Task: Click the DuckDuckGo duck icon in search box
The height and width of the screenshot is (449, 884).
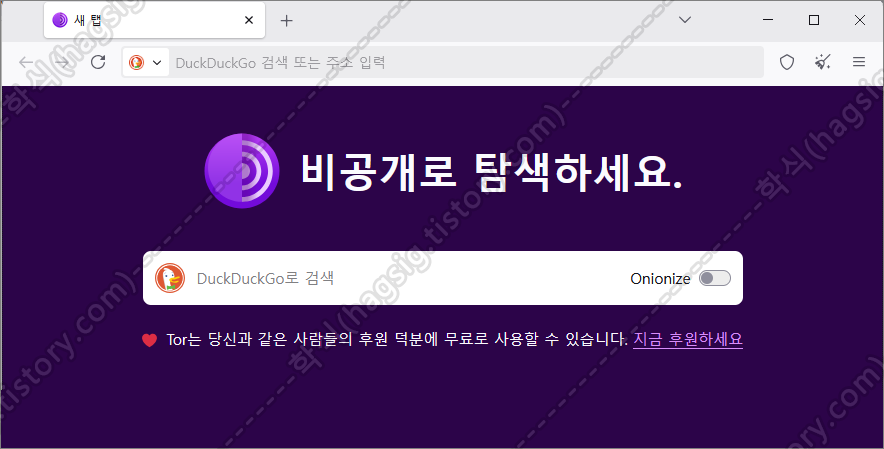Action: point(170,278)
